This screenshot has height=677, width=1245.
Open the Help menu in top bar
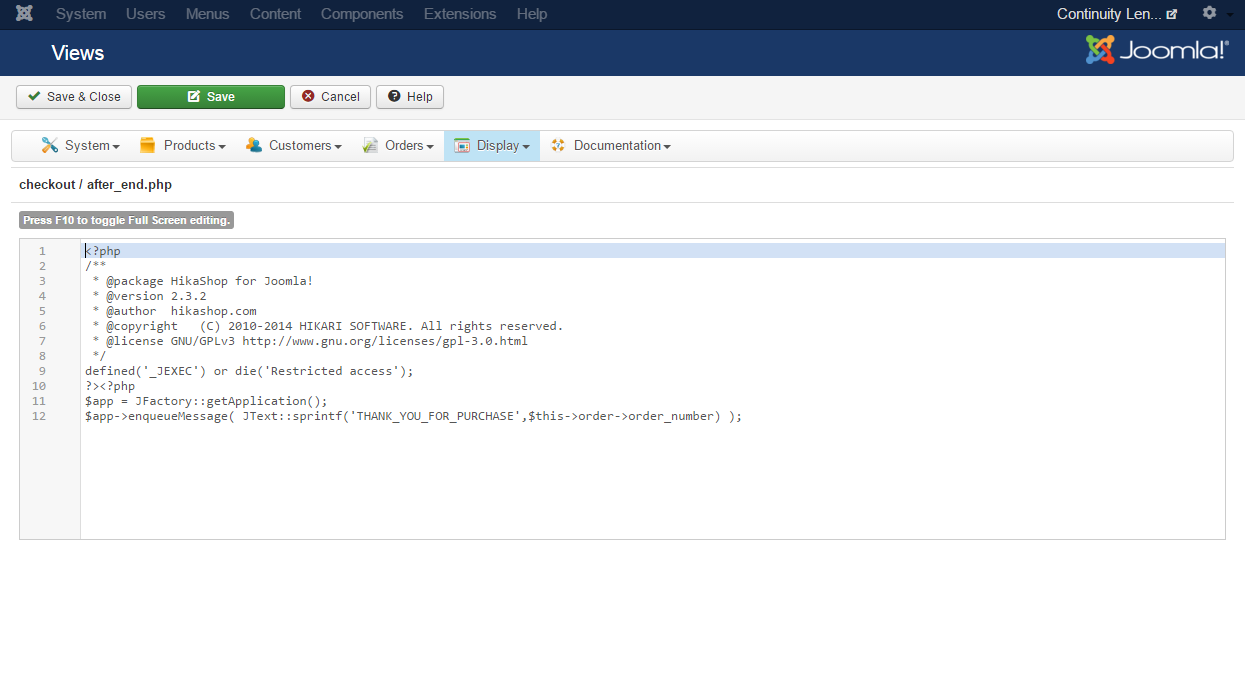pos(532,14)
